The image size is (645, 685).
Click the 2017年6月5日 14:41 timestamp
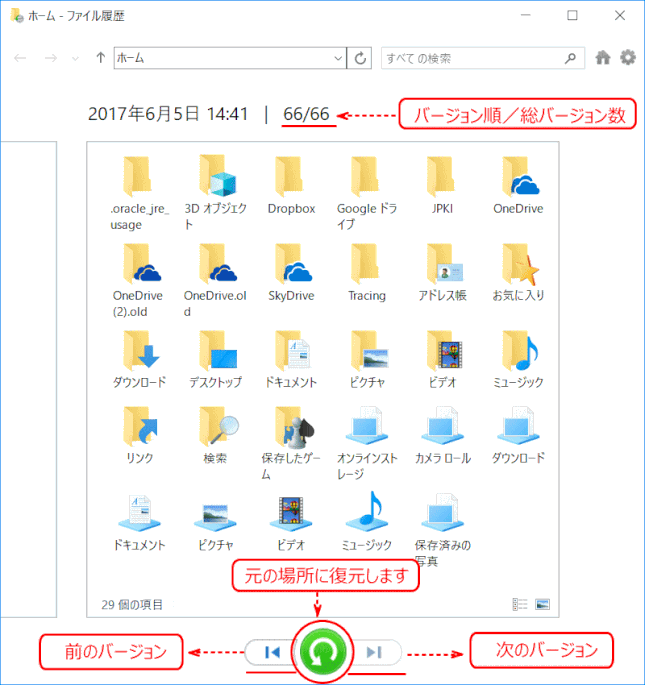[168, 114]
